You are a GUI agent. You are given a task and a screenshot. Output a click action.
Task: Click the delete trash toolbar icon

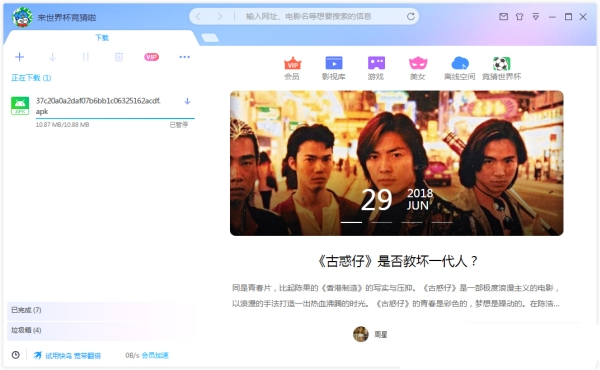pyautogui.click(x=119, y=57)
